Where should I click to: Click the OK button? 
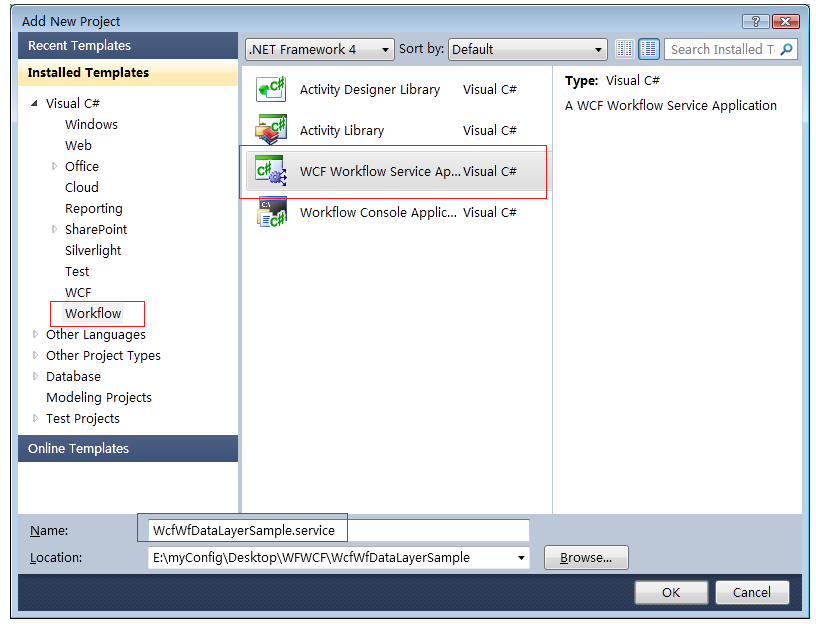(x=671, y=592)
